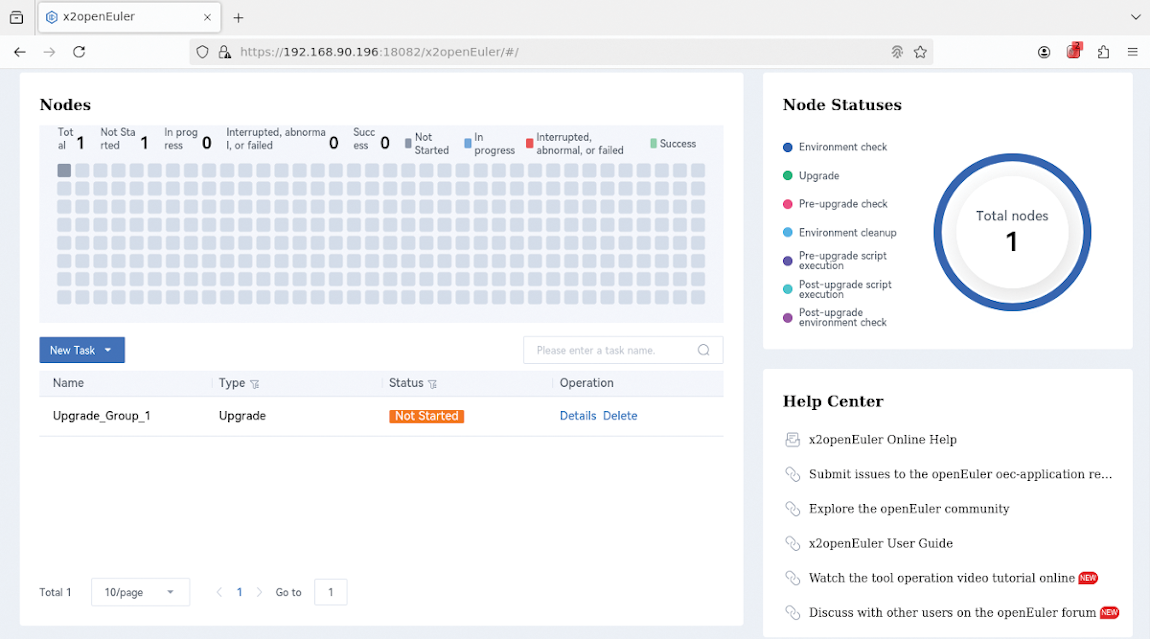This screenshot has width=1150, height=639.
Task: Open the tool operation video tutorial link
Action: [x=942, y=578]
